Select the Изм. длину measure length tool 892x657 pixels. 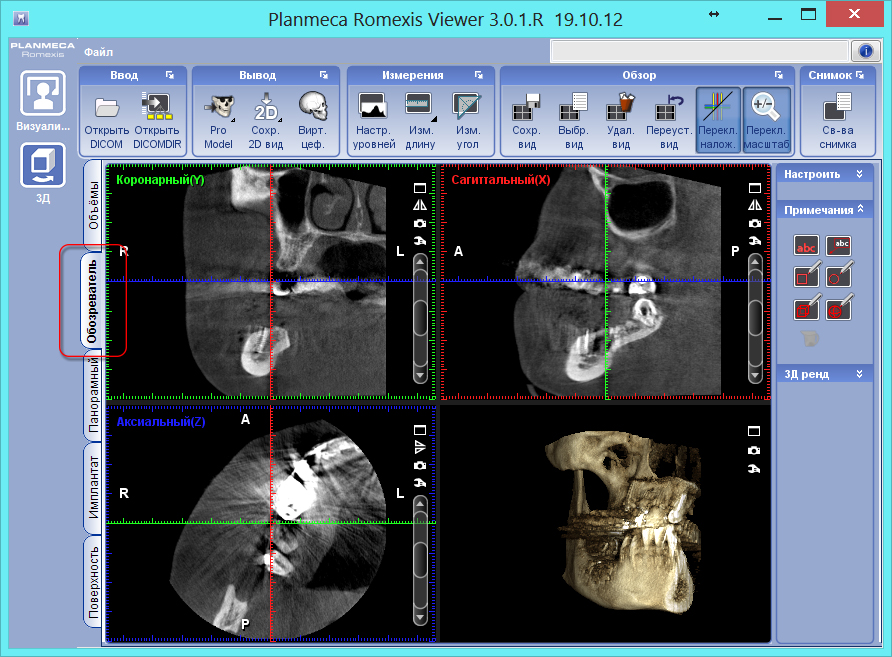[x=420, y=121]
